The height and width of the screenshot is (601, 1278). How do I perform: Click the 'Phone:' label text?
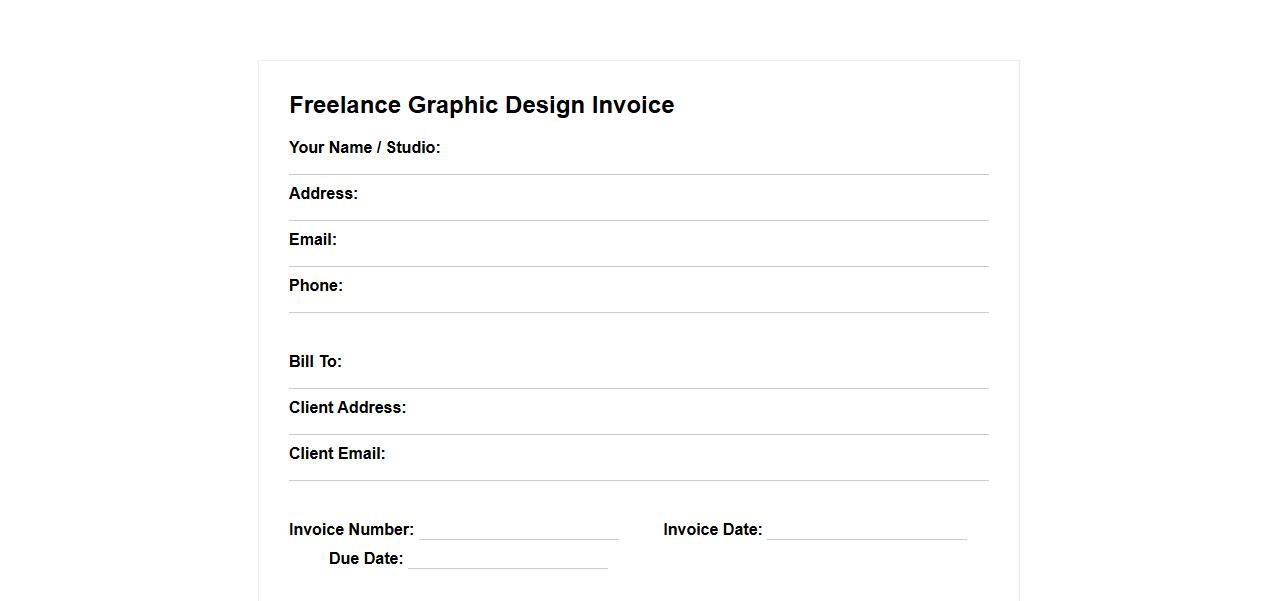315,285
